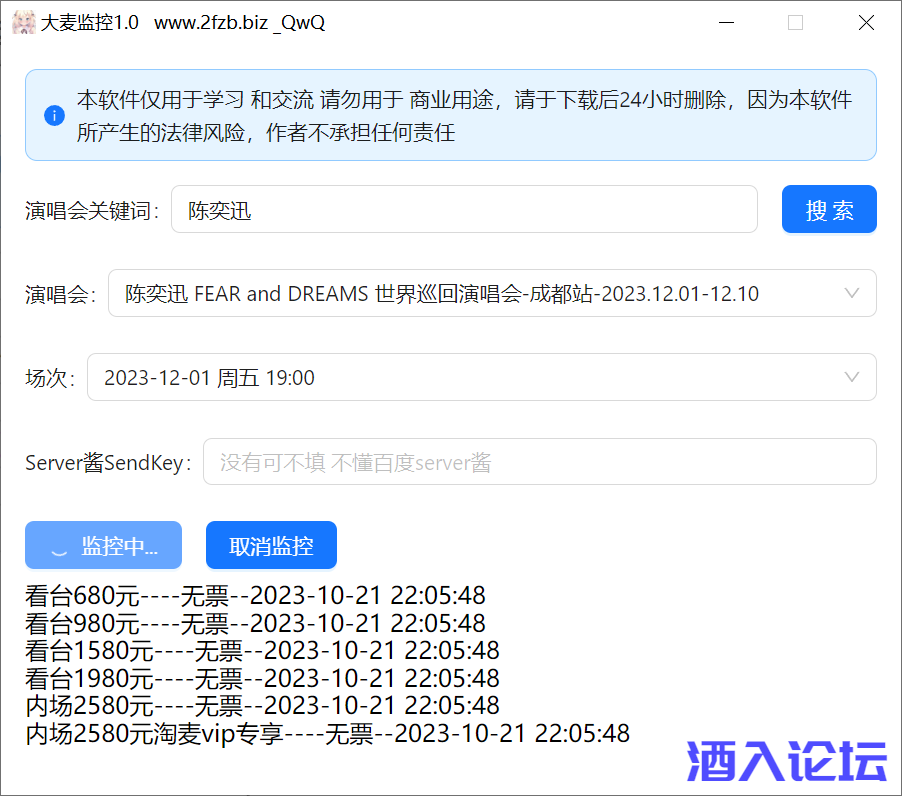
Task: Focus the 演唱会关键词 input with 陈奕迅
Action: [x=464, y=210]
